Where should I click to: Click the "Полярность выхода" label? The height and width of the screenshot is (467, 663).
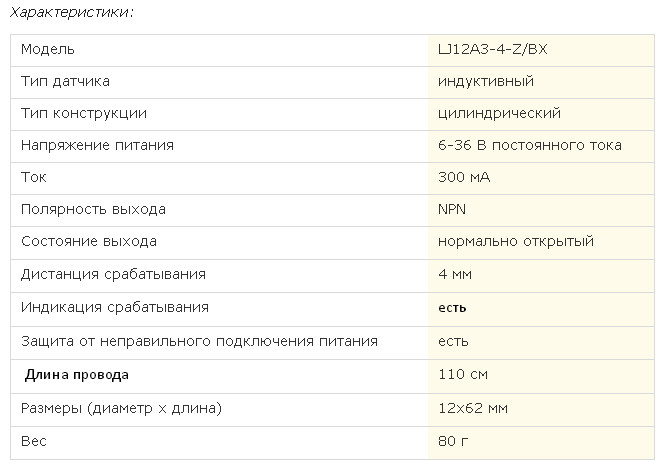pos(93,209)
